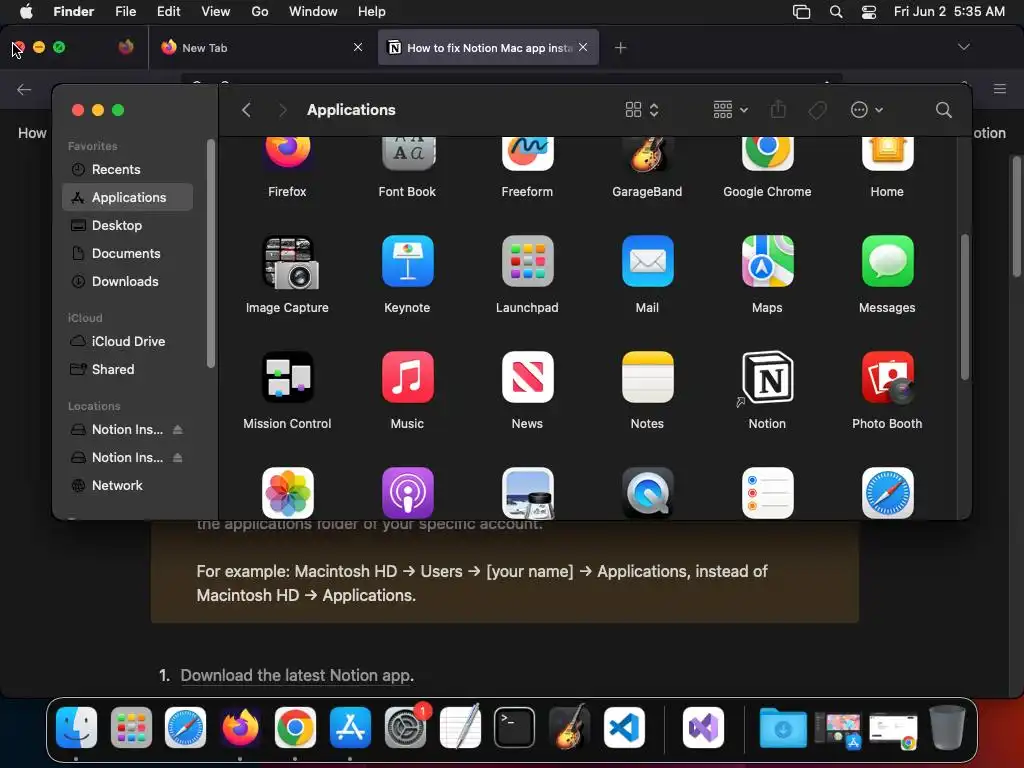
Task: Select the Maps app icon
Action: click(767, 261)
